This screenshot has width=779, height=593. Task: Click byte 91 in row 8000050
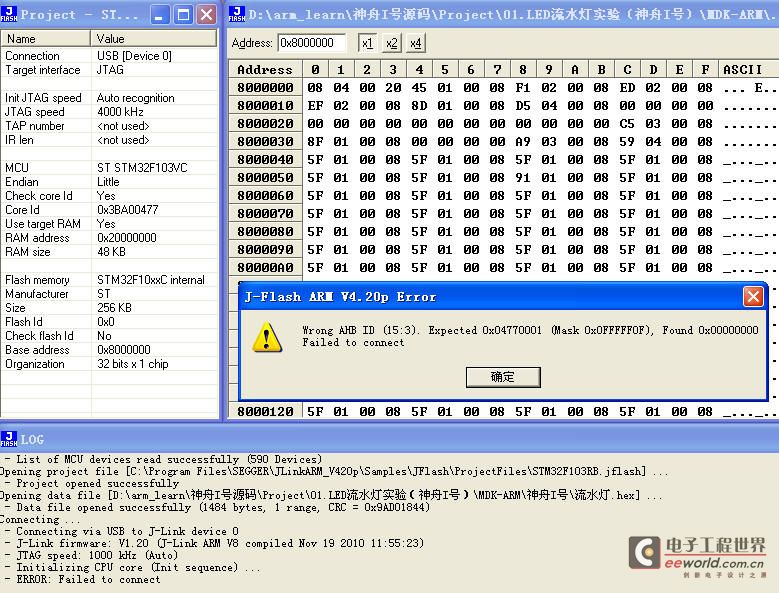tap(523, 177)
